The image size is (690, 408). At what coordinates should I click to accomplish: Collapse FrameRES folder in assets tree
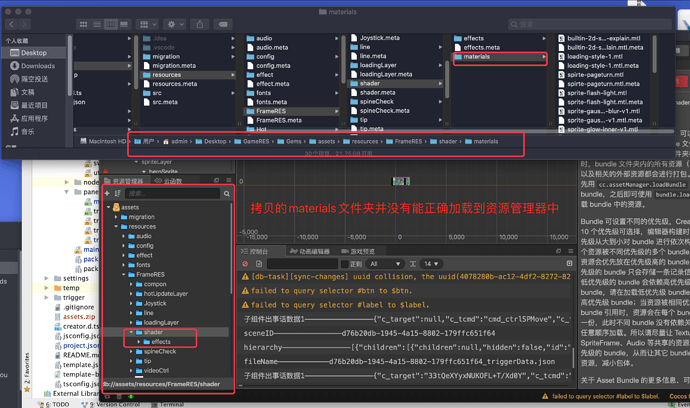pos(124,275)
